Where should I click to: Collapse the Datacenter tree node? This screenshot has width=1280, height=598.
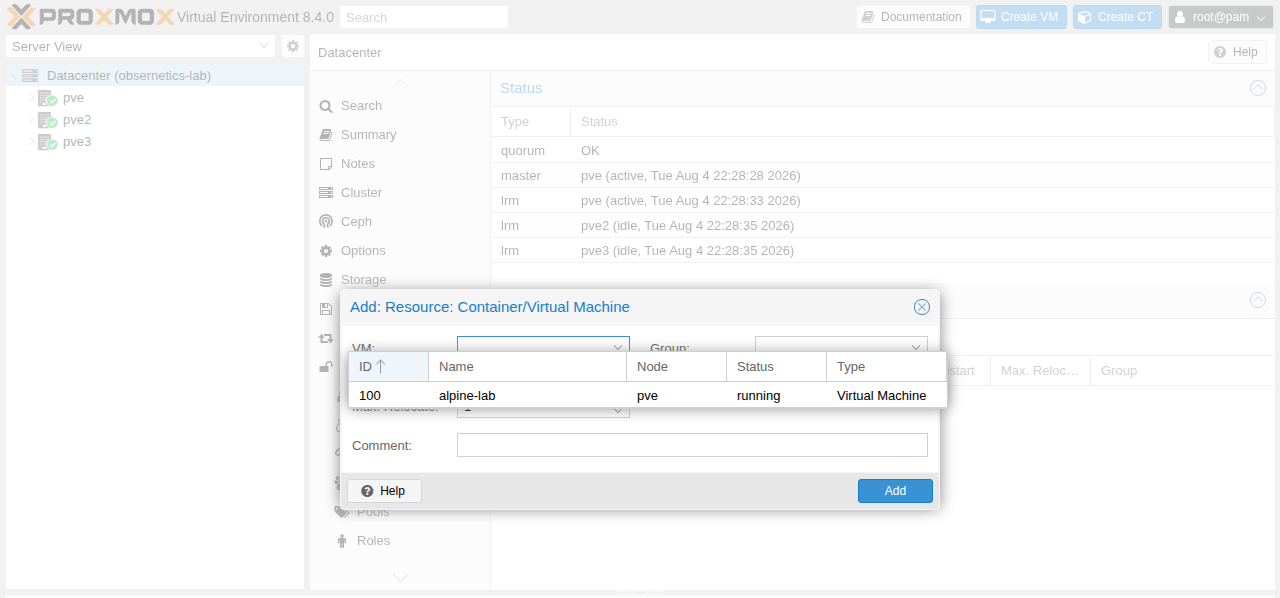[x=14, y=76]
